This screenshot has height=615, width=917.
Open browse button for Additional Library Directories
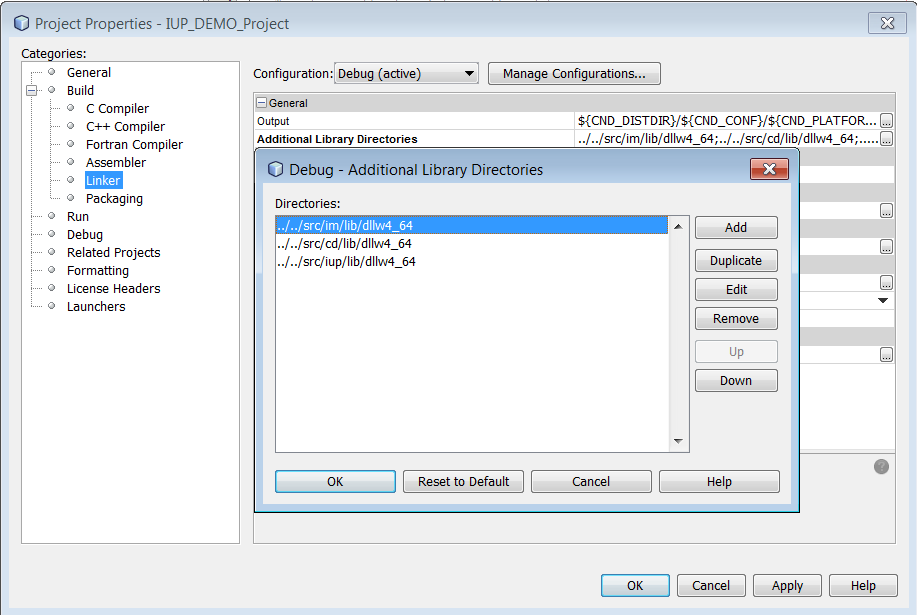click(x=886, y=139)
